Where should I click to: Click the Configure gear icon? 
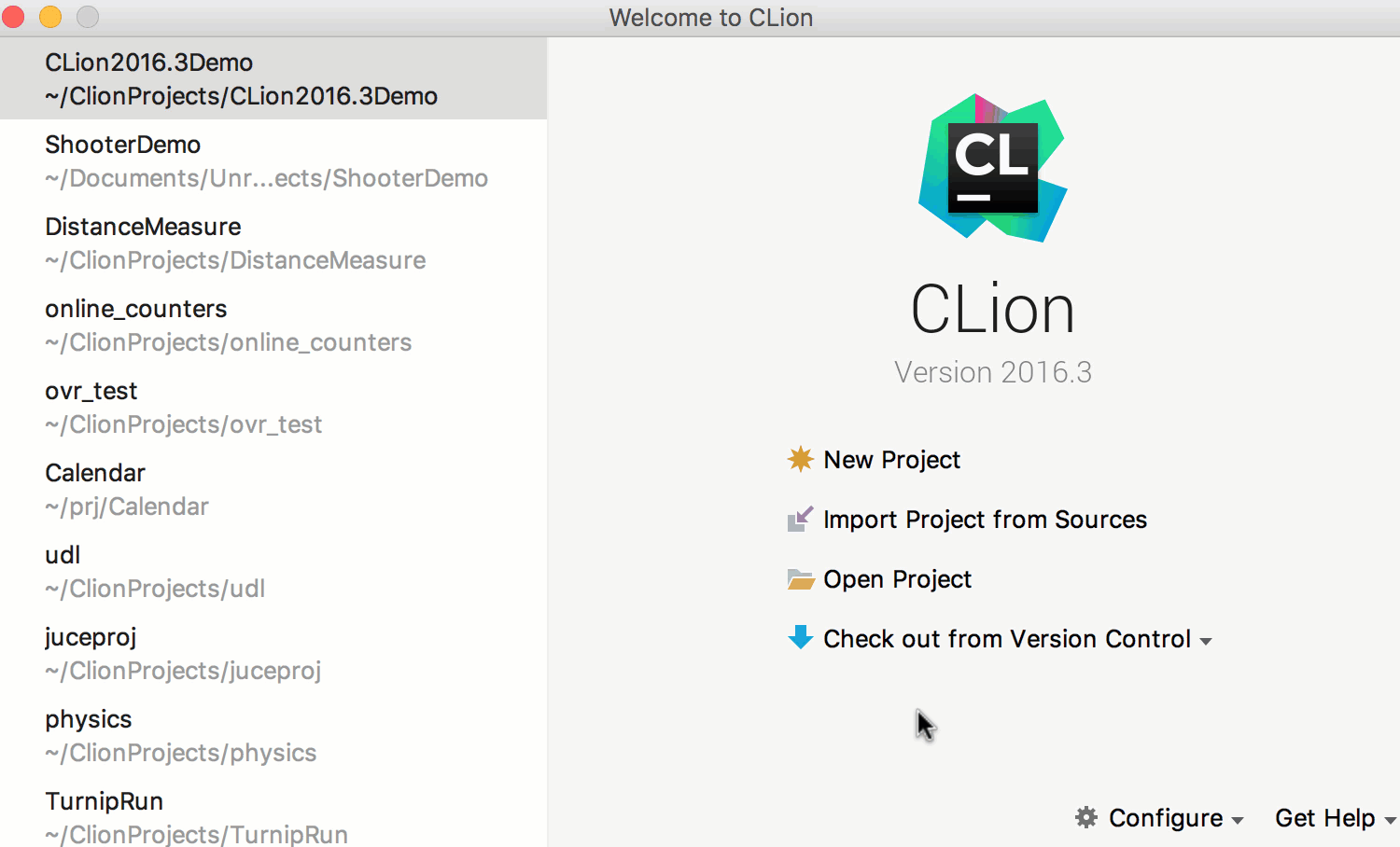pos(1085,817)
